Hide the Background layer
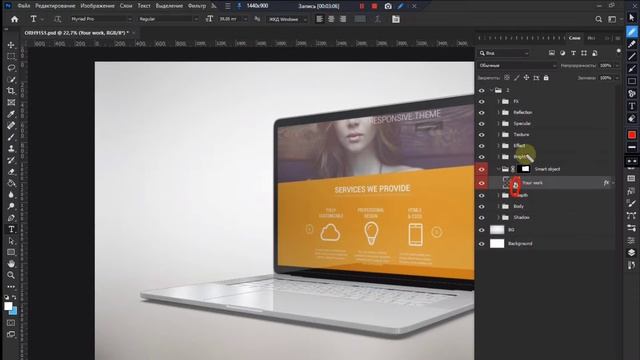 [x=482, y=244]
